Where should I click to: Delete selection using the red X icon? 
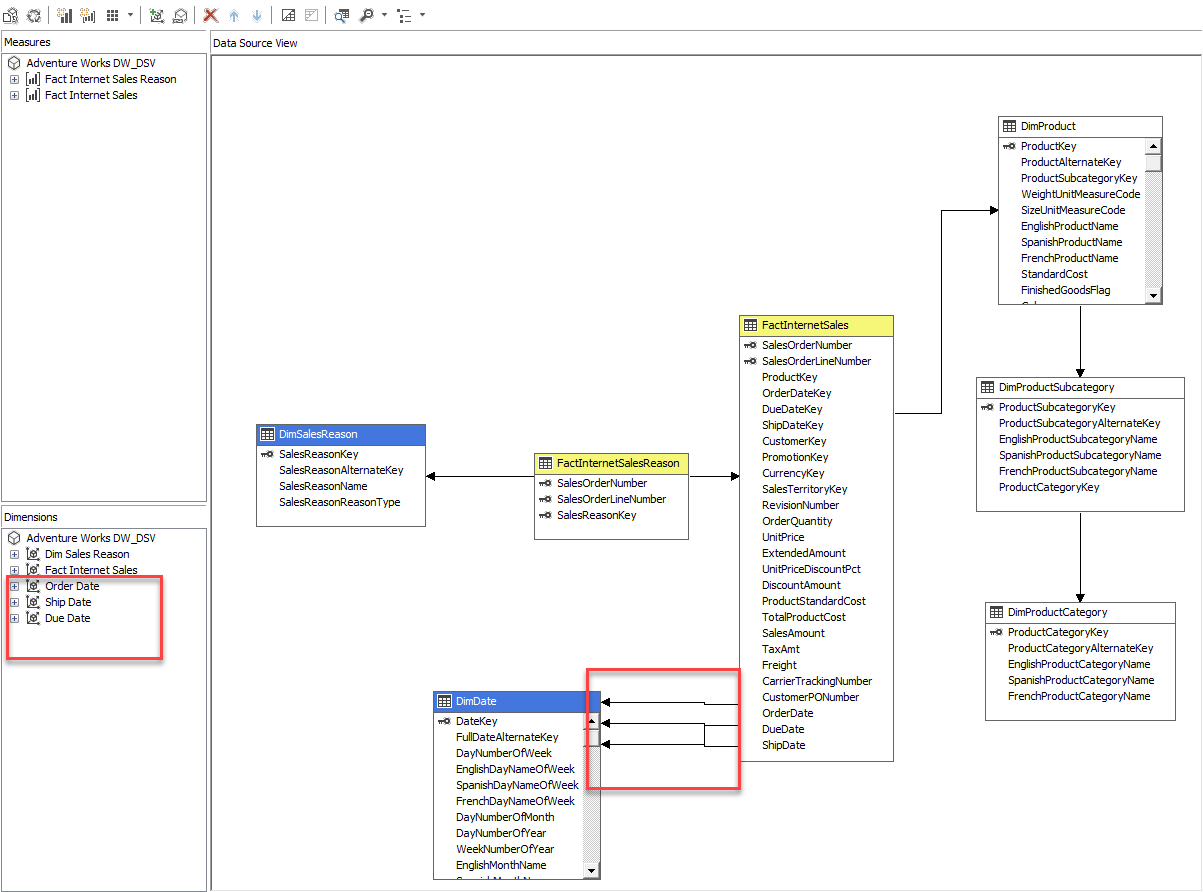[209, 15]
